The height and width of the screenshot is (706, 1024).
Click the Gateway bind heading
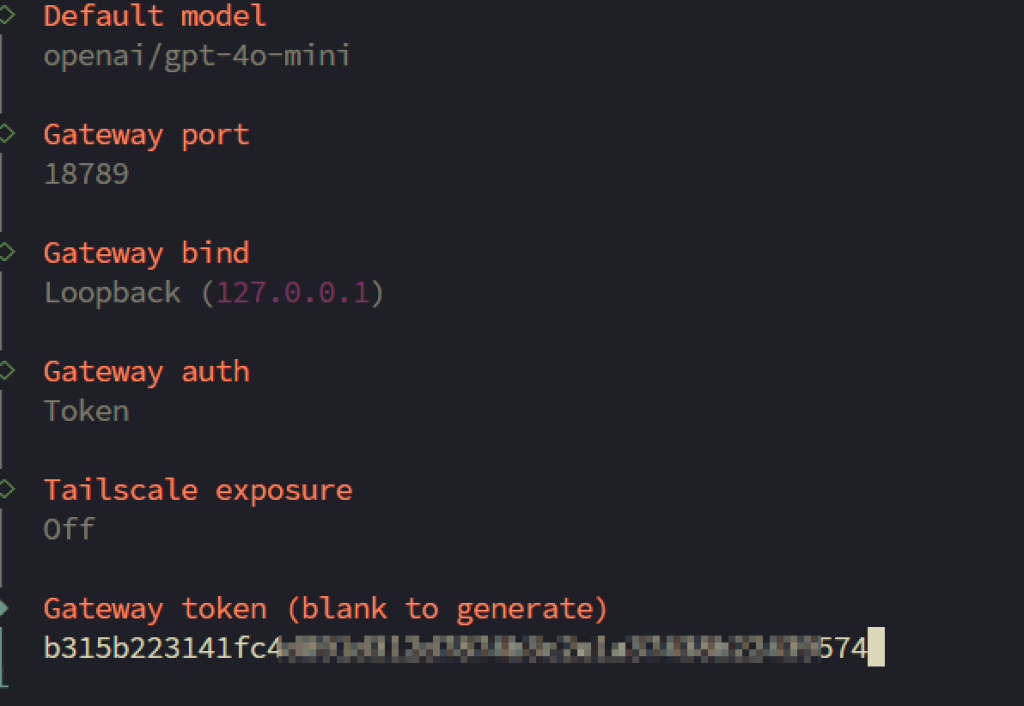click(146, 253)
